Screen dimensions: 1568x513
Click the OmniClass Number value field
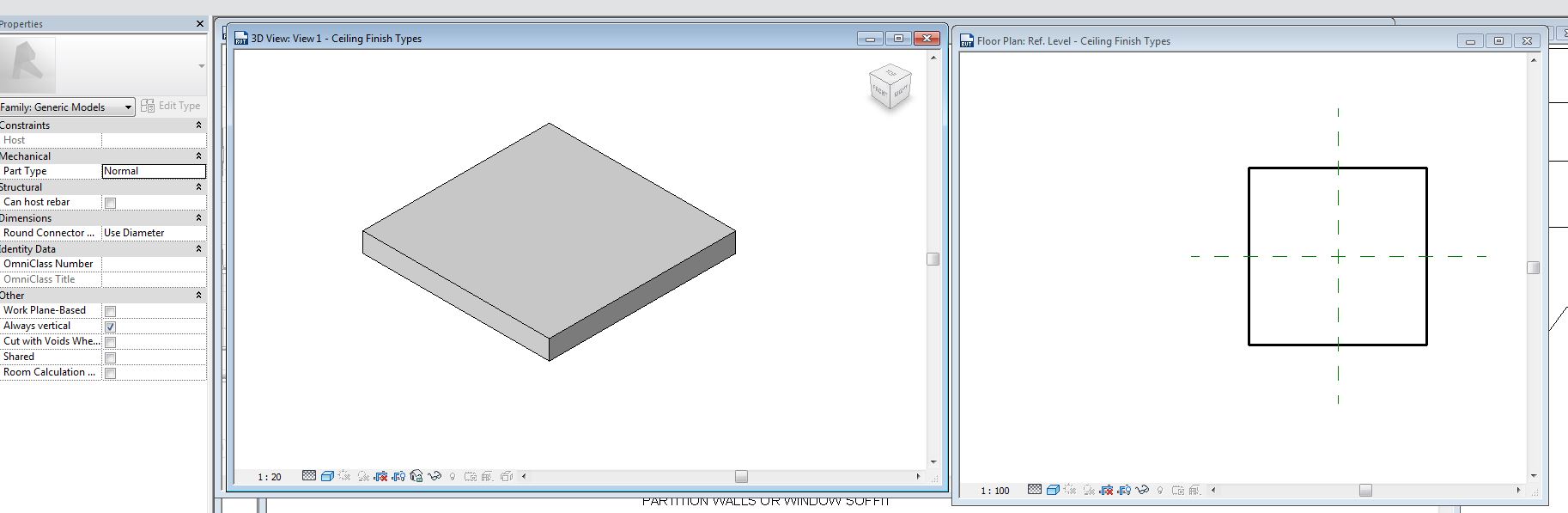[x=154, y=264]
